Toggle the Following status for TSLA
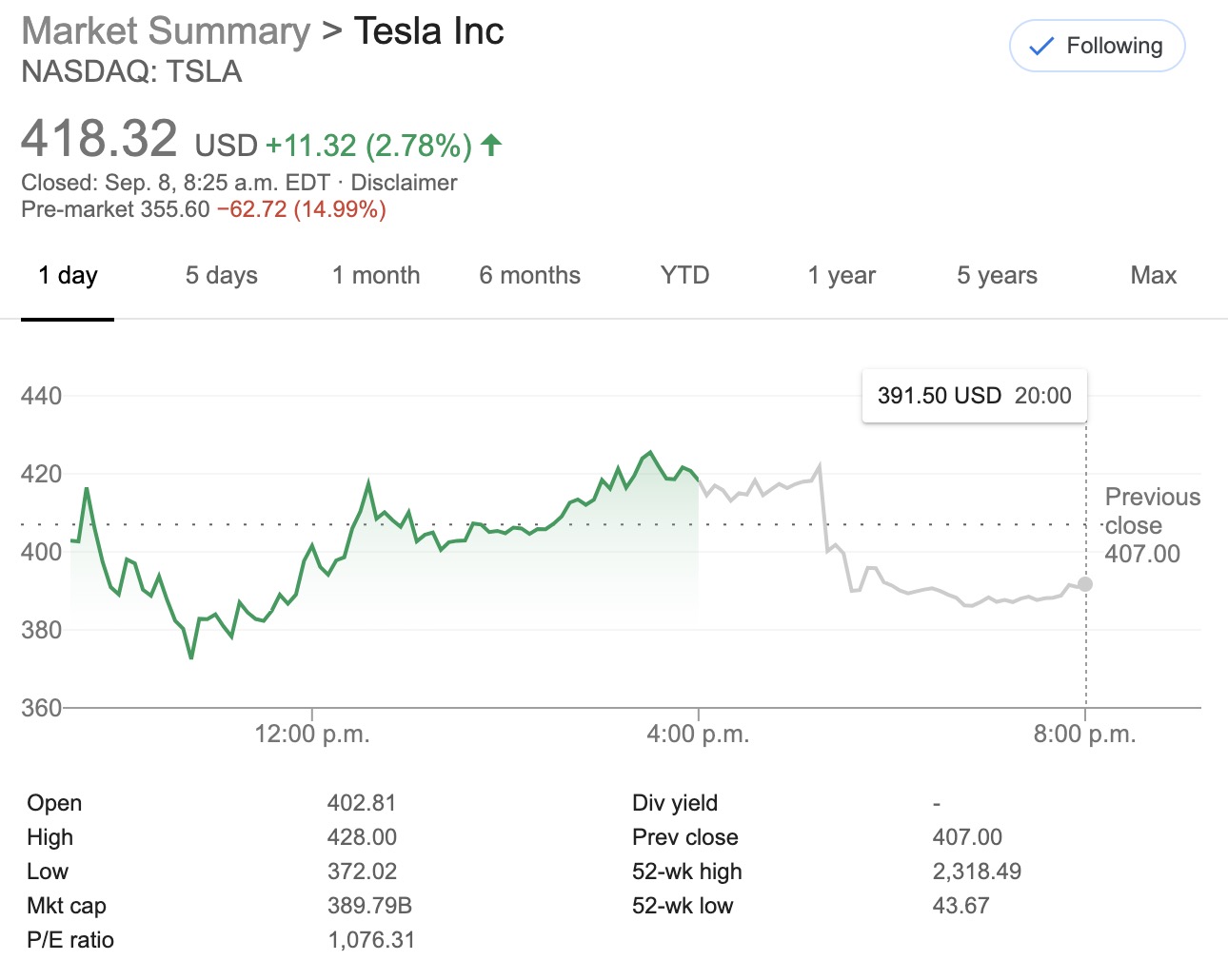Image resolution: width=1228 pixels, height=980 pixels. coord(1096,45)
